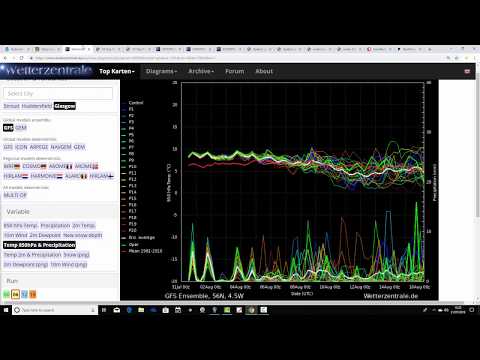Click the browser reload icon
The image size is (480, 360).
[22, 58]
